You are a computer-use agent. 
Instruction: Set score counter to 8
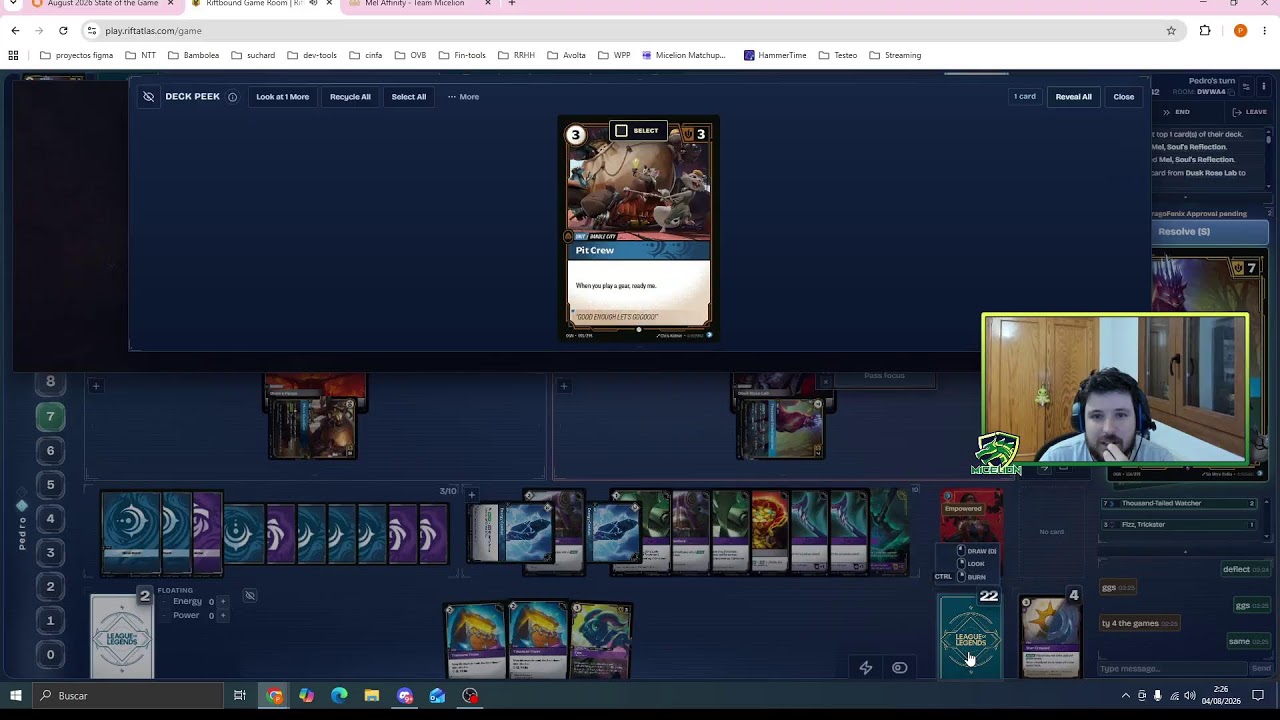[50, 382]
